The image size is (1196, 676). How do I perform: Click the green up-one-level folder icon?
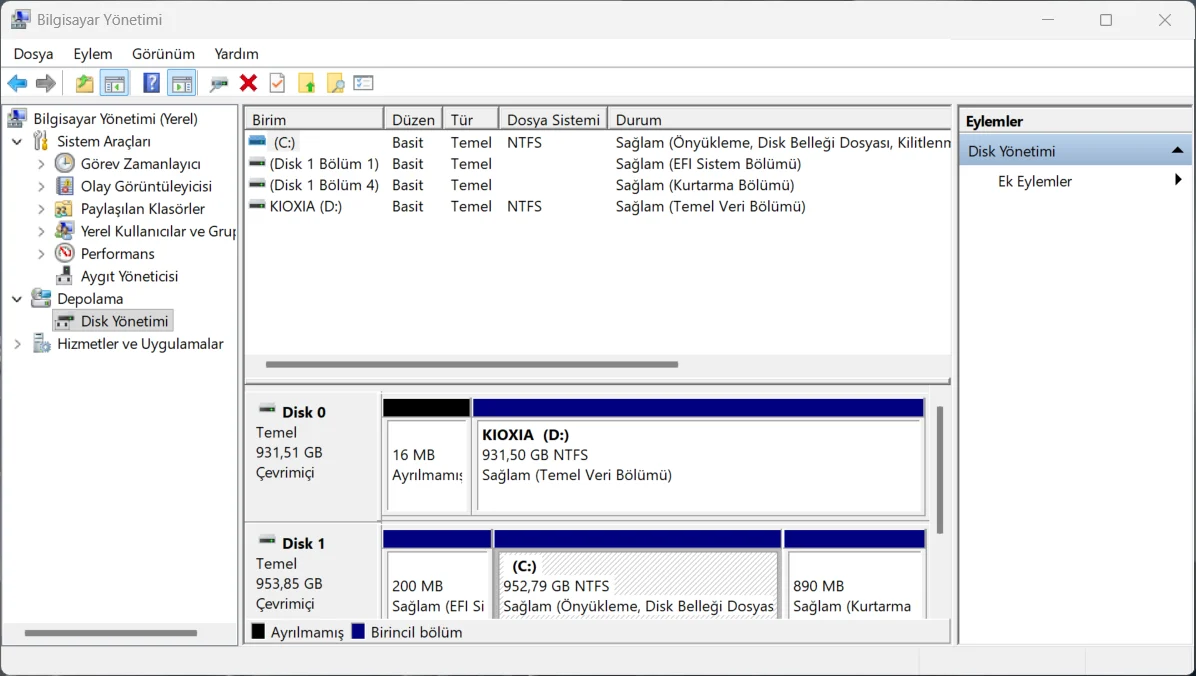[x=84, y=83]
